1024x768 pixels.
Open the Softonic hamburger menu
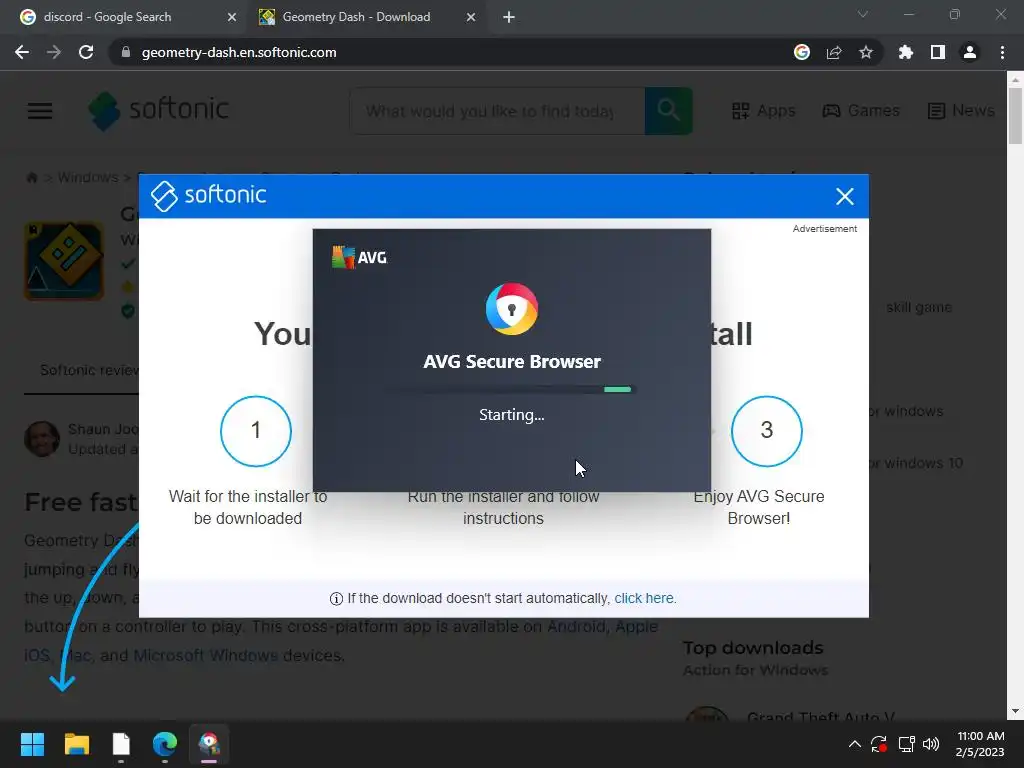click(x=40, y=110)
